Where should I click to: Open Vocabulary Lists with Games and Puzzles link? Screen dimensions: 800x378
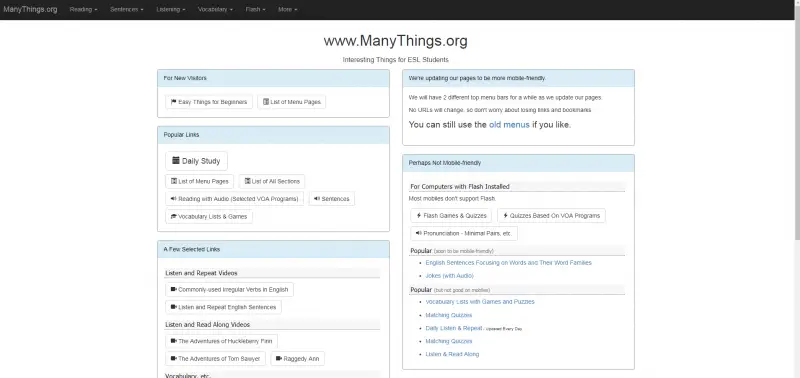(x=480, y=301)
